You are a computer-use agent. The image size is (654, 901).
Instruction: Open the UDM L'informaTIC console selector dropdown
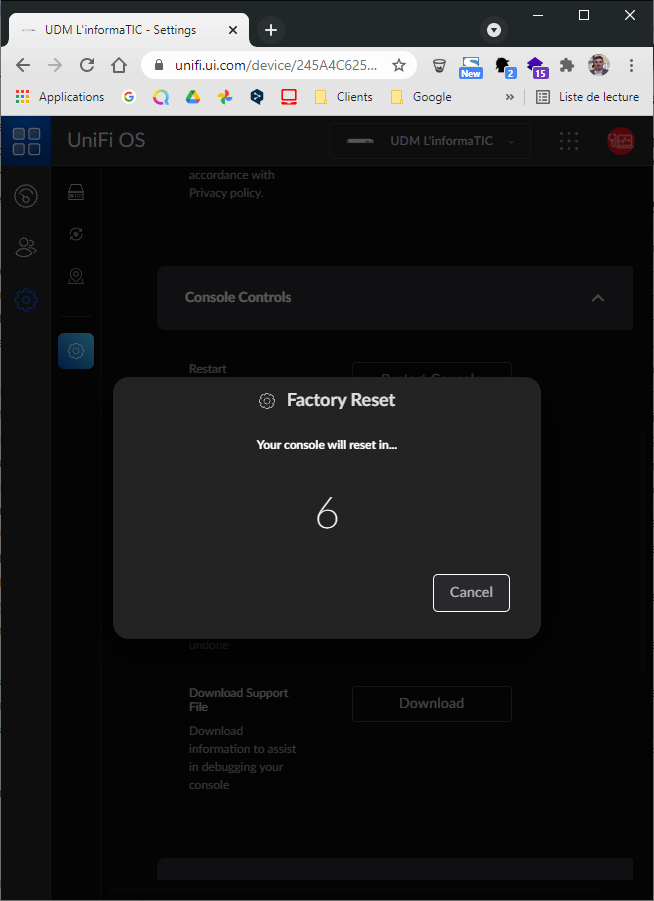click(x=430, y=141)
